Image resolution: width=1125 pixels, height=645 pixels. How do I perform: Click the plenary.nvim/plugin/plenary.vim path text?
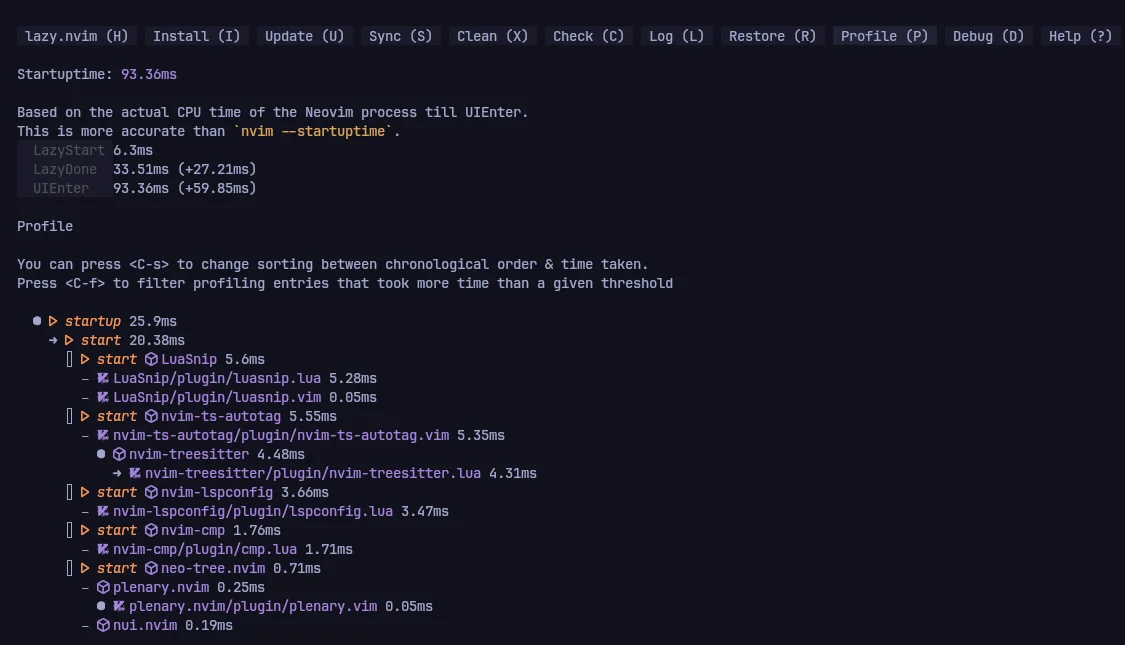253,606
